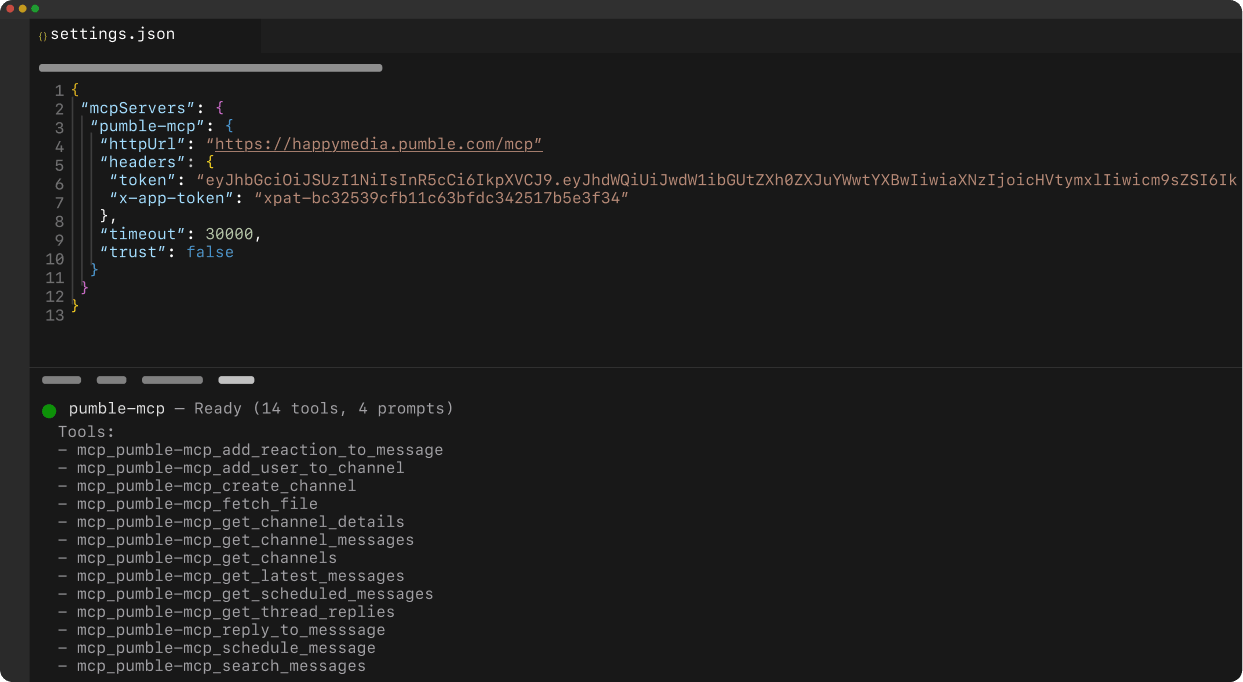
Task: Click the 30000 timeout value
Action: click(x=230, y=234)
